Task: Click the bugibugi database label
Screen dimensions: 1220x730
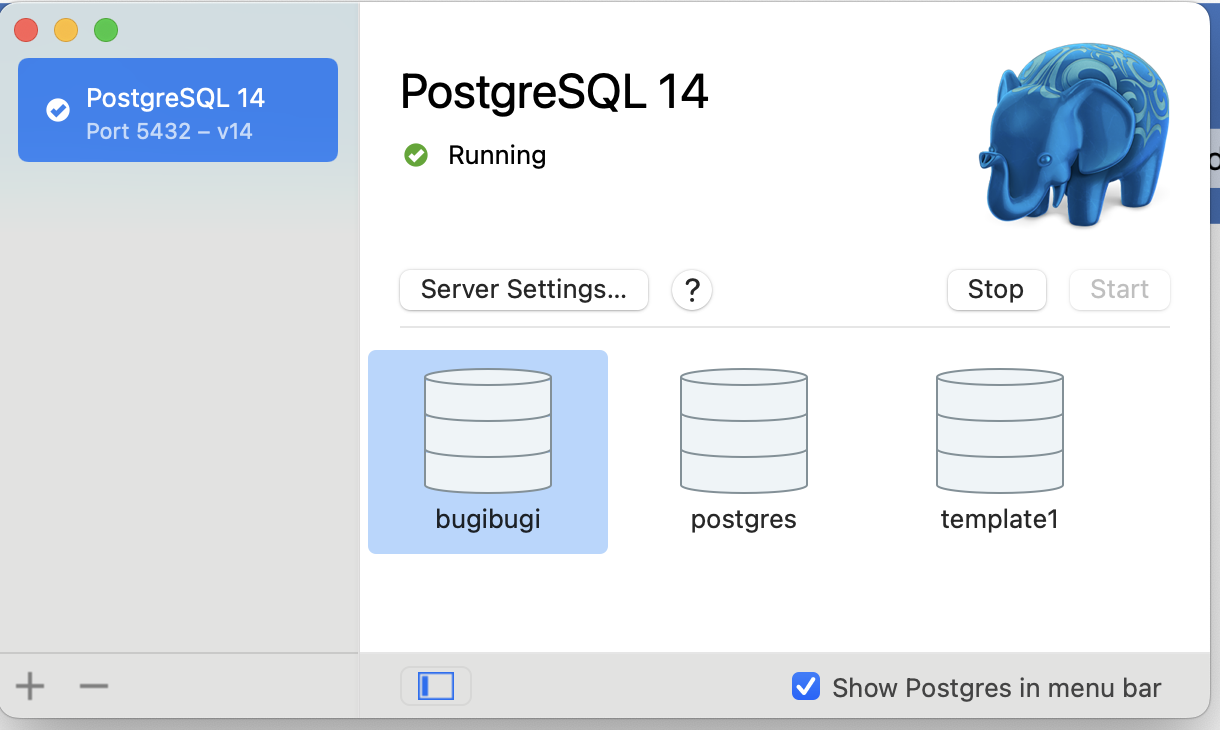Action: (488, 520)
